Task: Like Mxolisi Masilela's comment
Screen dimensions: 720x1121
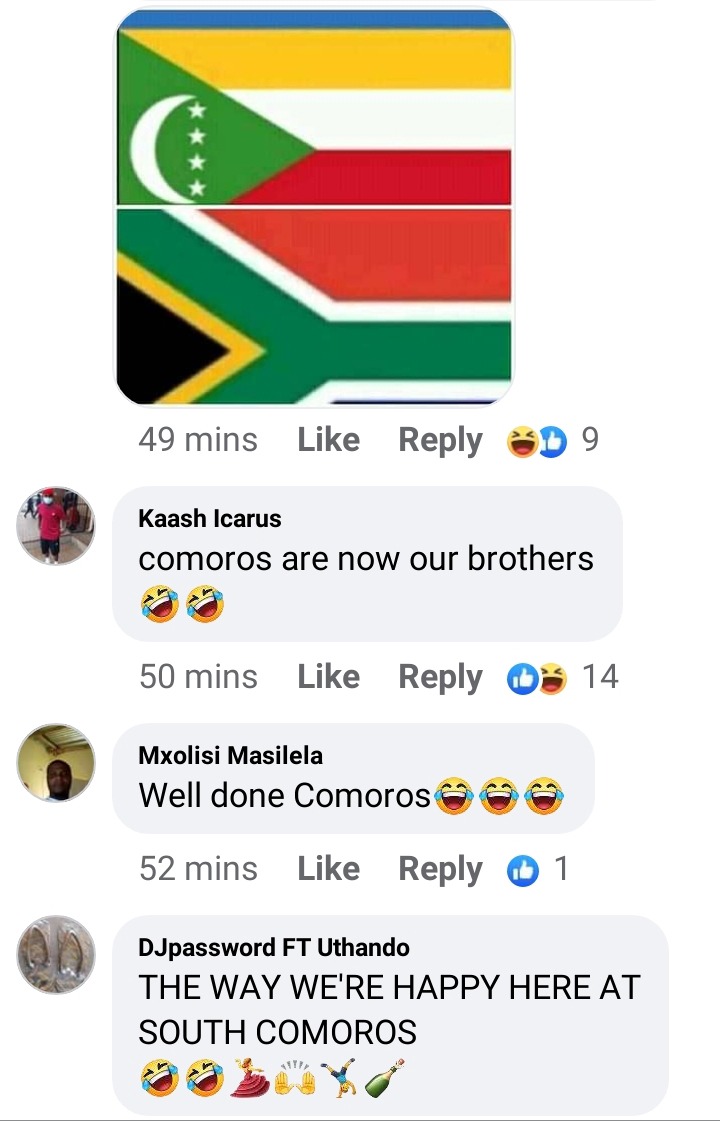Action: [328, 869]
